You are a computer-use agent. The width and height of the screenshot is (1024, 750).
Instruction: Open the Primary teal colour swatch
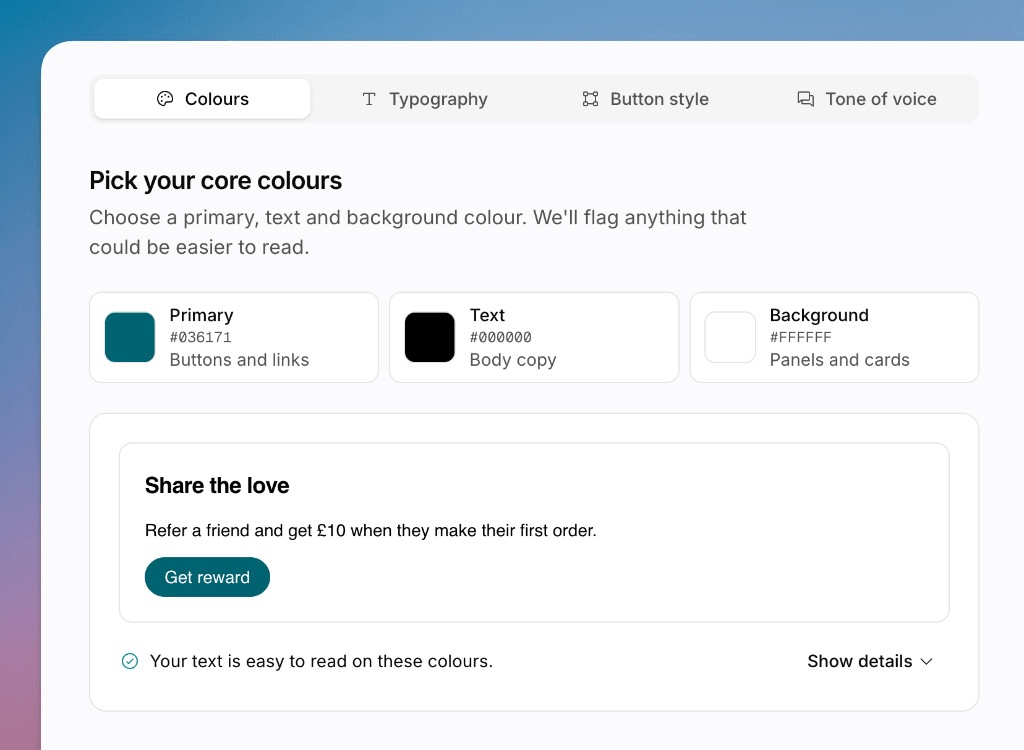(x=129, y=337)
